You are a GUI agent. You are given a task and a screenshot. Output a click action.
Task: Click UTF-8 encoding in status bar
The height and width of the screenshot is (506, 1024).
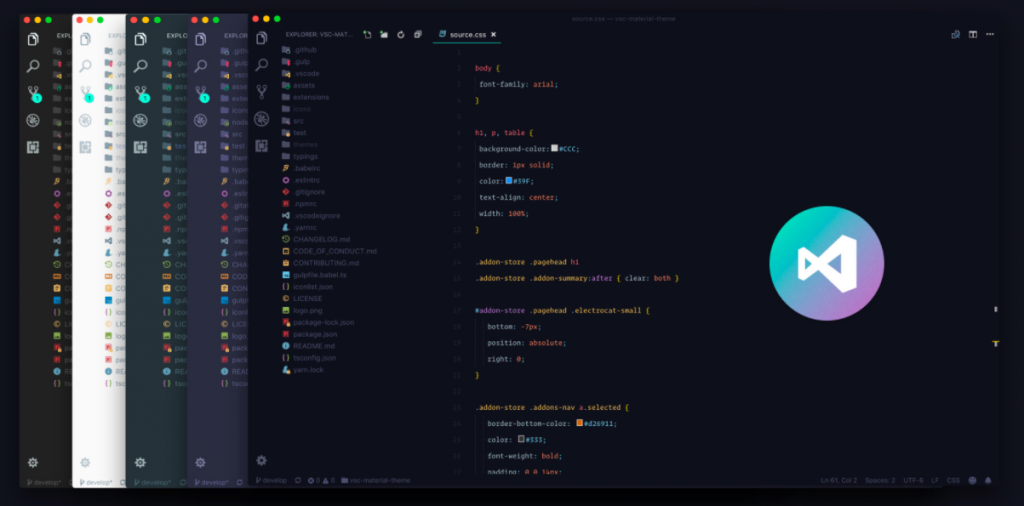pyautogui.click(x=913, y=481)
